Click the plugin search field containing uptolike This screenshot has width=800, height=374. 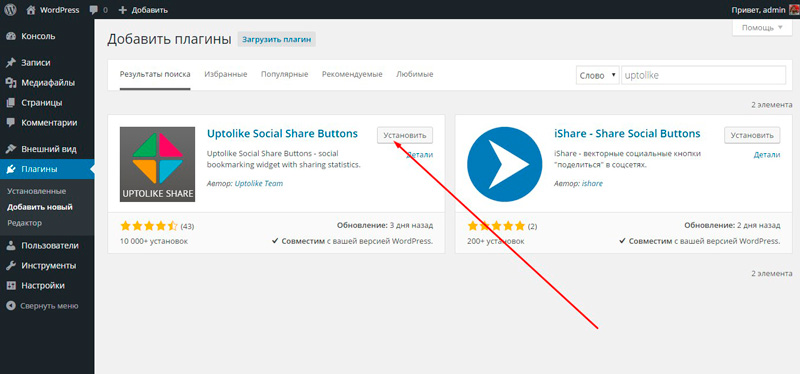tap(704, 75)
